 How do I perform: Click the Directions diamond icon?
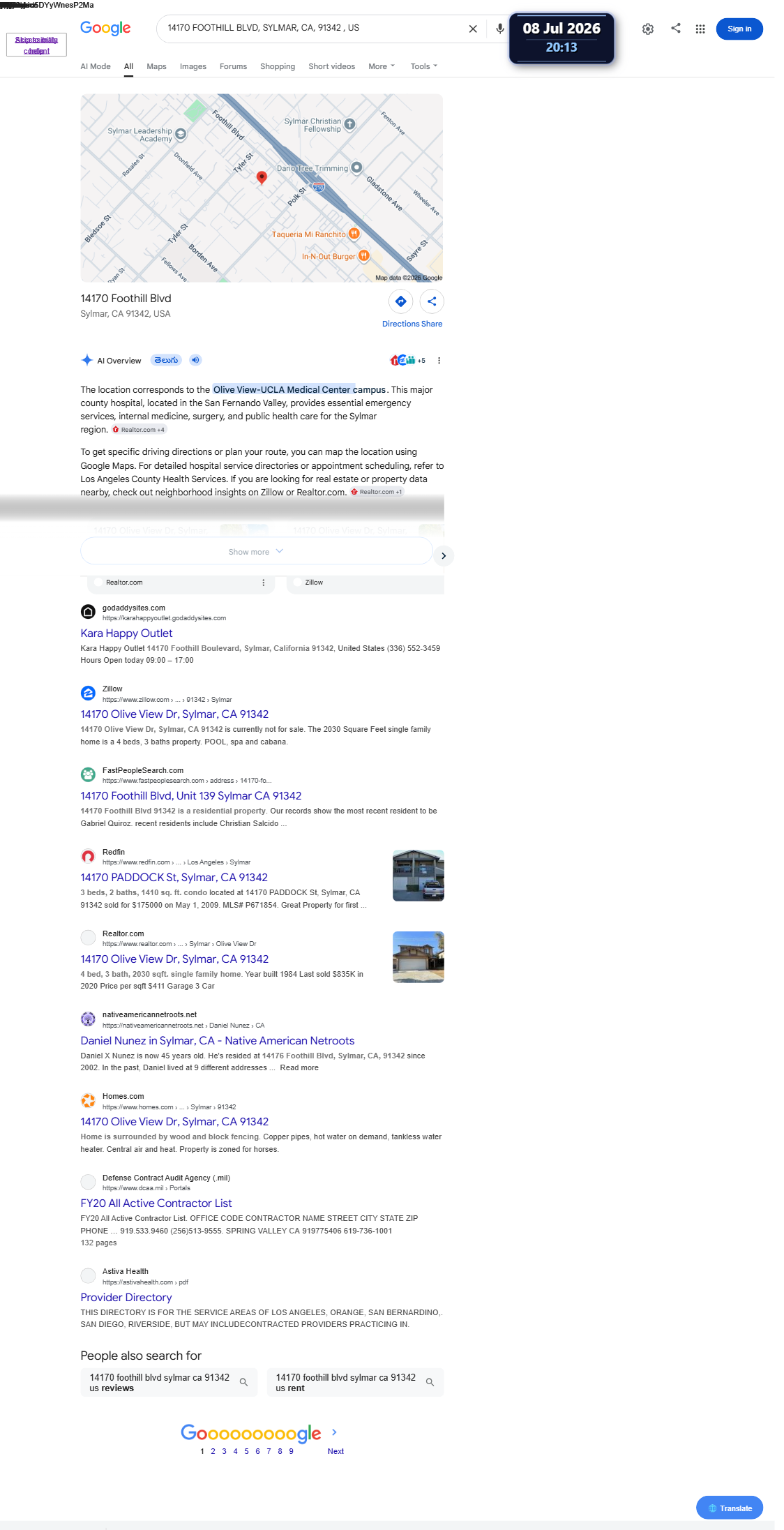click(401, 301)
